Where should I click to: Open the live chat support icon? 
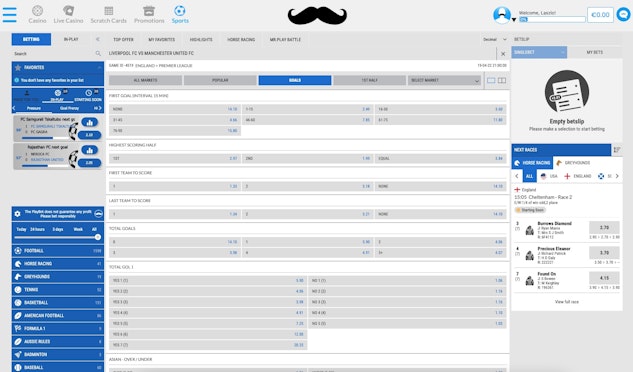[624, 15]
